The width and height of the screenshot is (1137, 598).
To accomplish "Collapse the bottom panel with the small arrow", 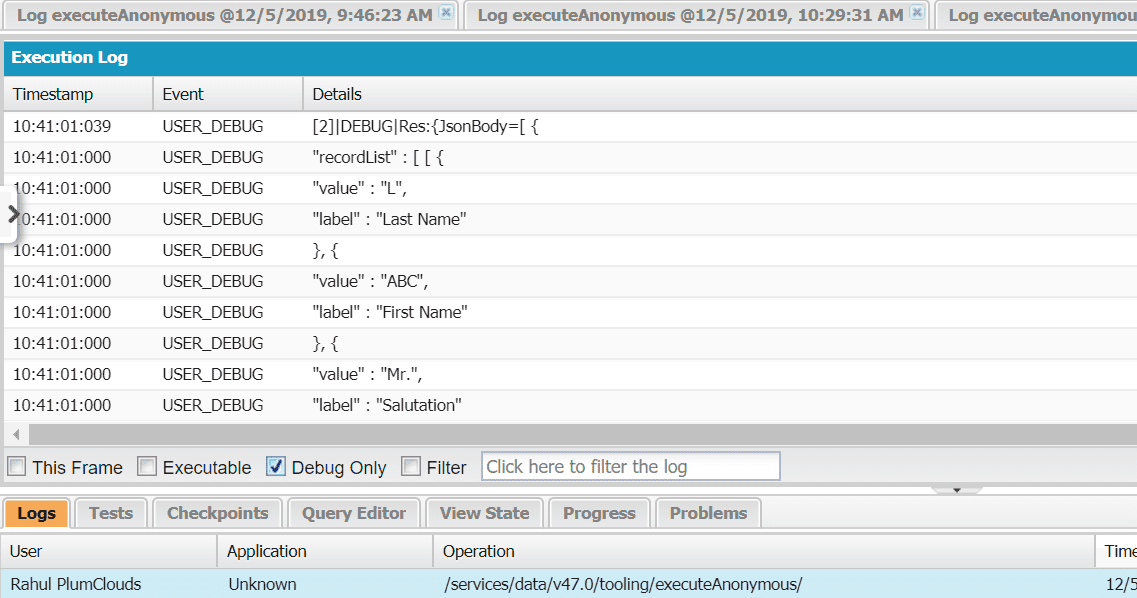I will [x=957, y=490].
